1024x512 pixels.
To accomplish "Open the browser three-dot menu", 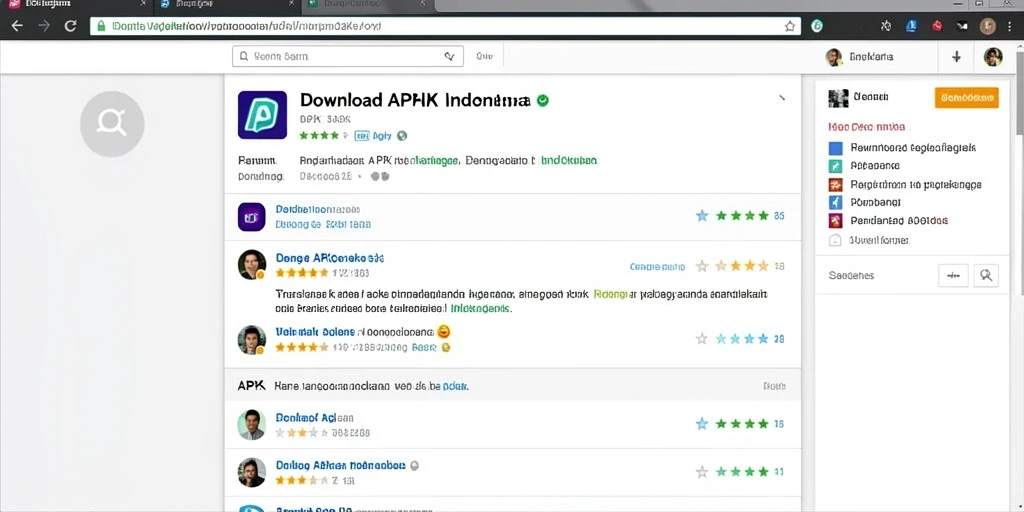I will click(1012, 26).
